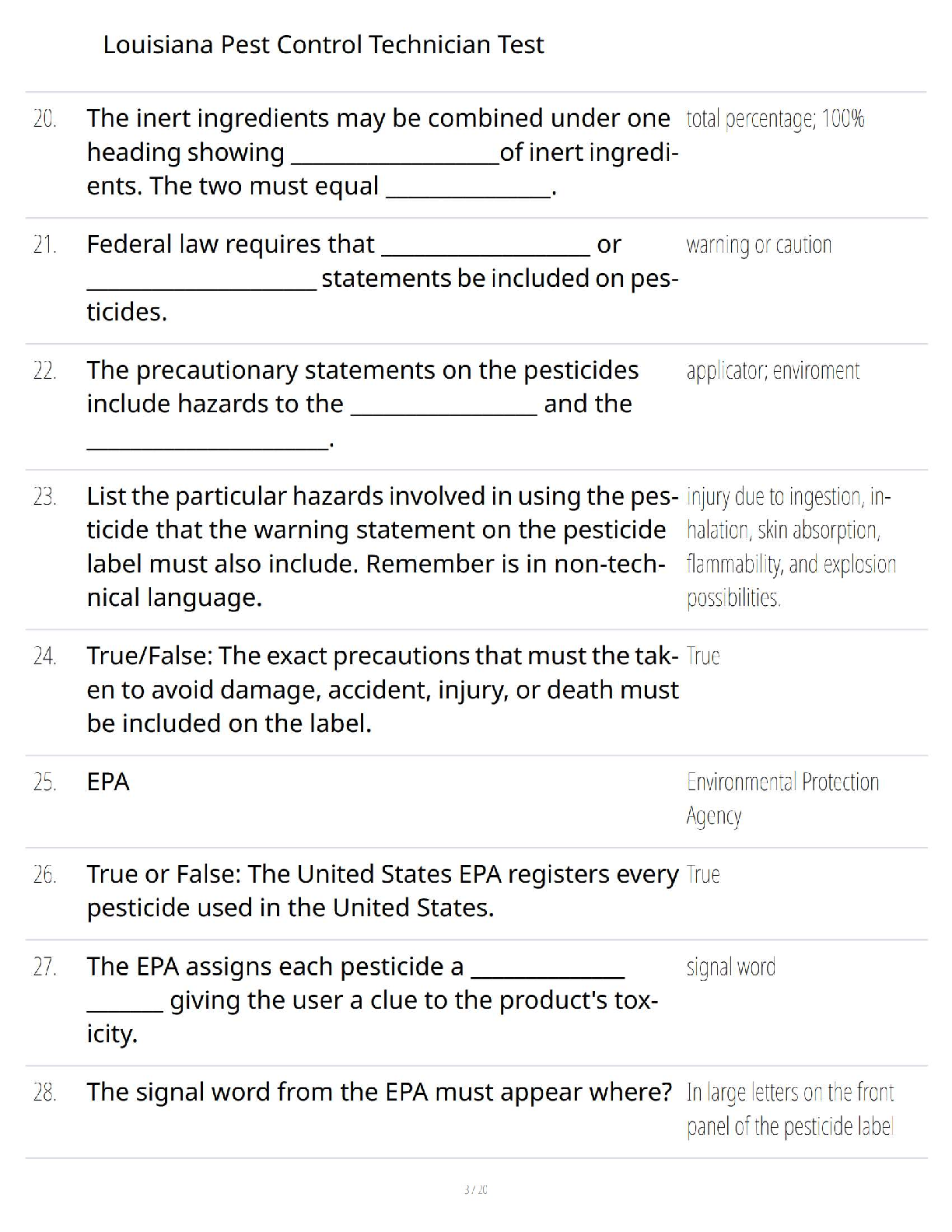Click the 'True' answer for question 24
This screenshot has height=1232, width=952.
coord(703,656)
